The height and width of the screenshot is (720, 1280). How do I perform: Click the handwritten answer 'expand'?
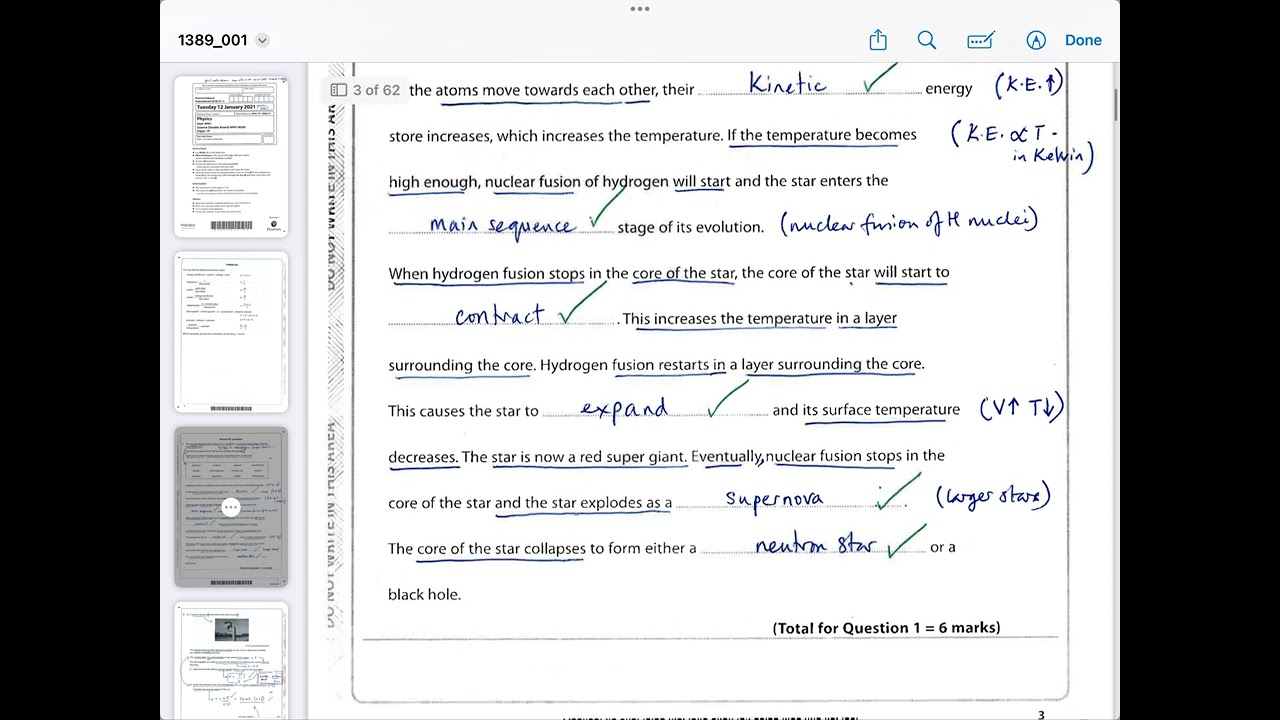tap(624, 408)
